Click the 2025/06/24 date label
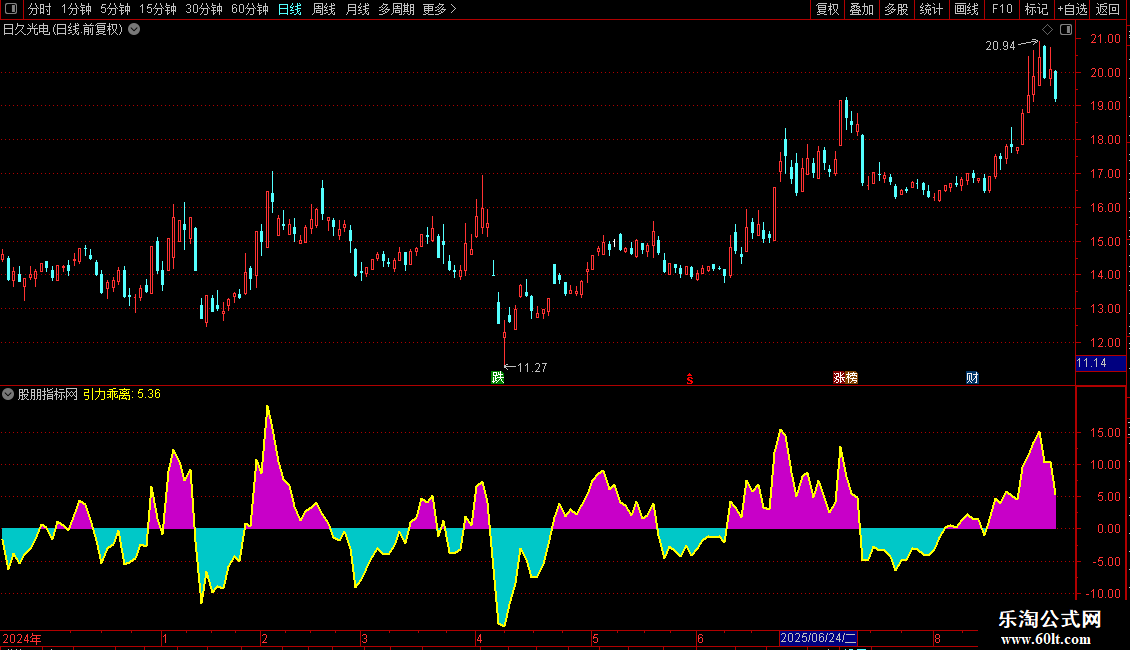 (818, 638)
